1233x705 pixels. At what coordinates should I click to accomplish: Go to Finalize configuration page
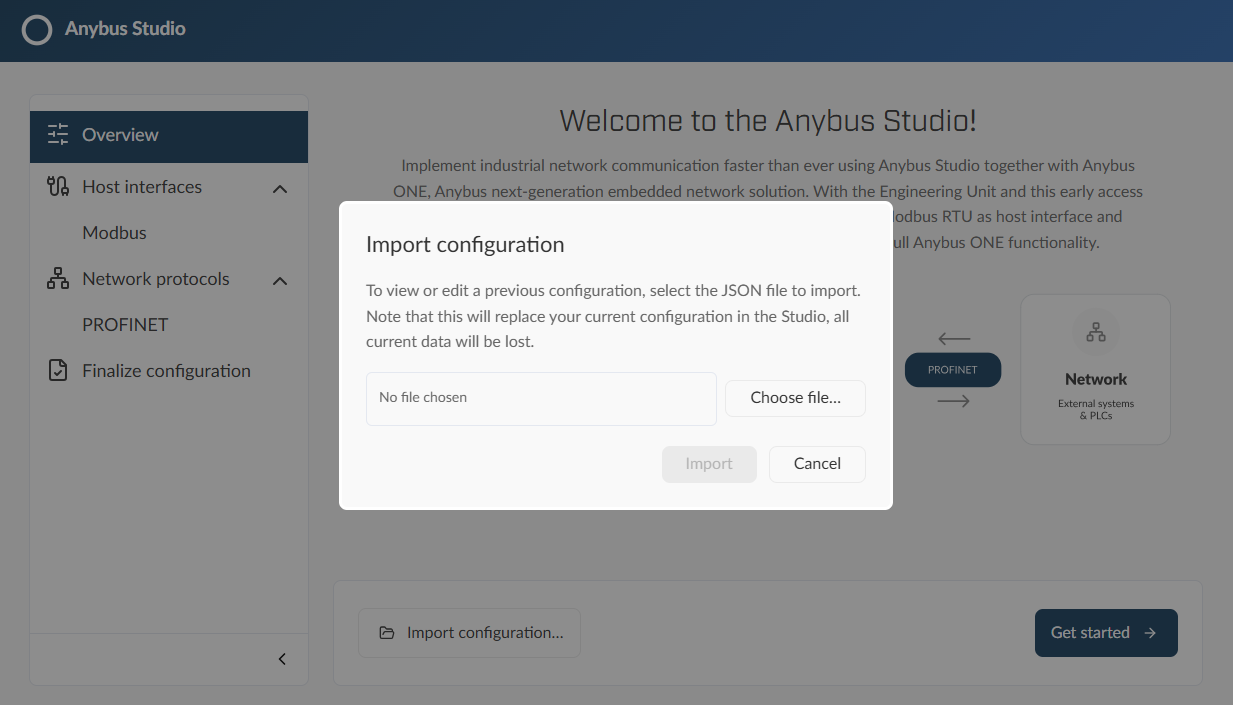click(169, 371)
